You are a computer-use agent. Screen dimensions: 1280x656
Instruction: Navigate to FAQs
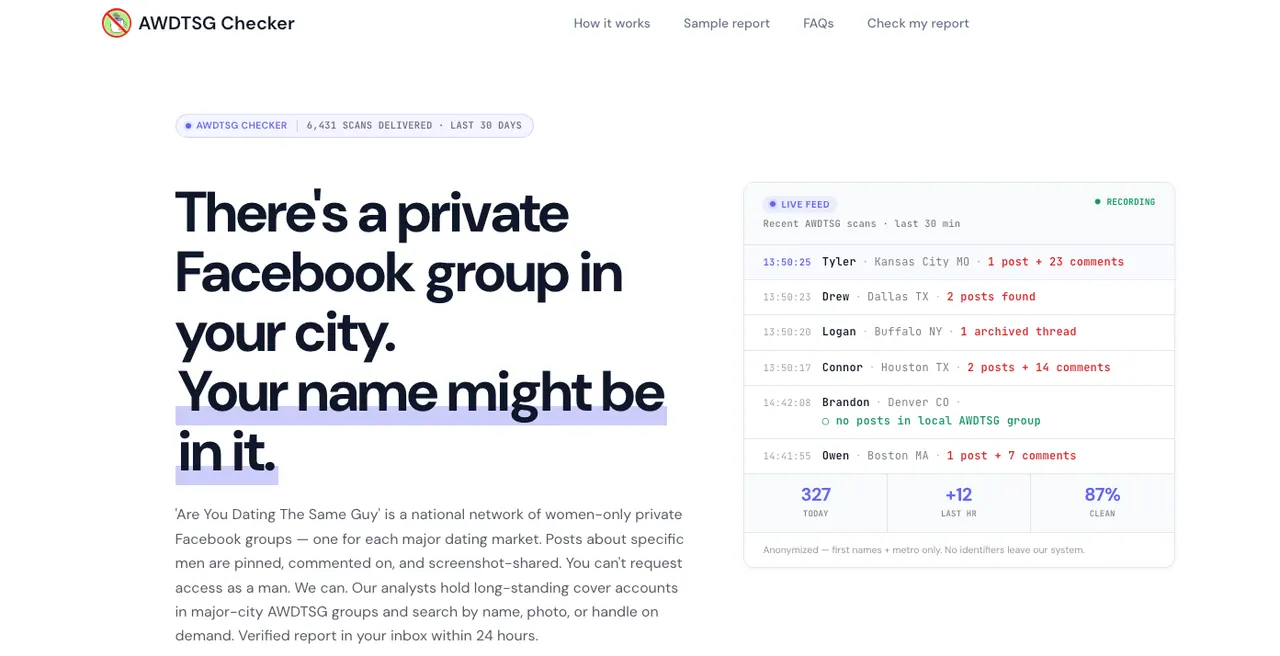click(818, 23)
